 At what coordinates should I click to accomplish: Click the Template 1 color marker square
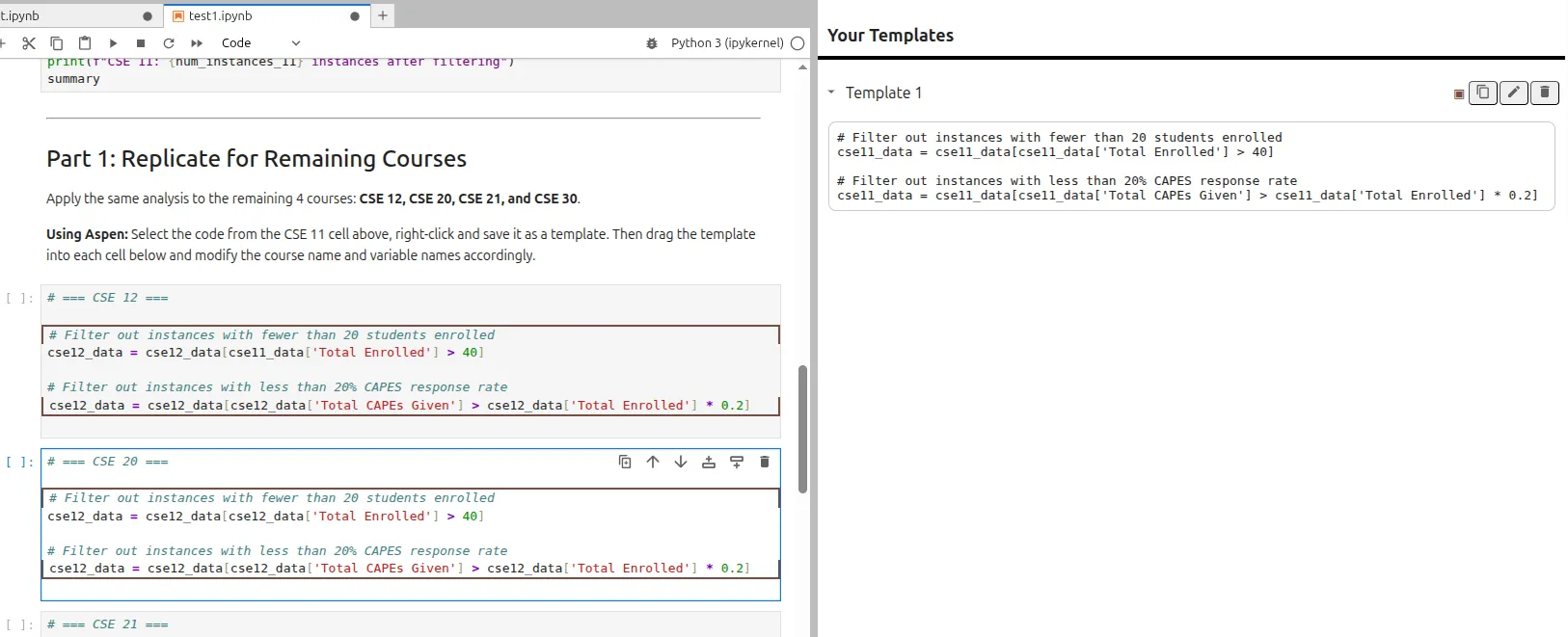(1459, 93)
